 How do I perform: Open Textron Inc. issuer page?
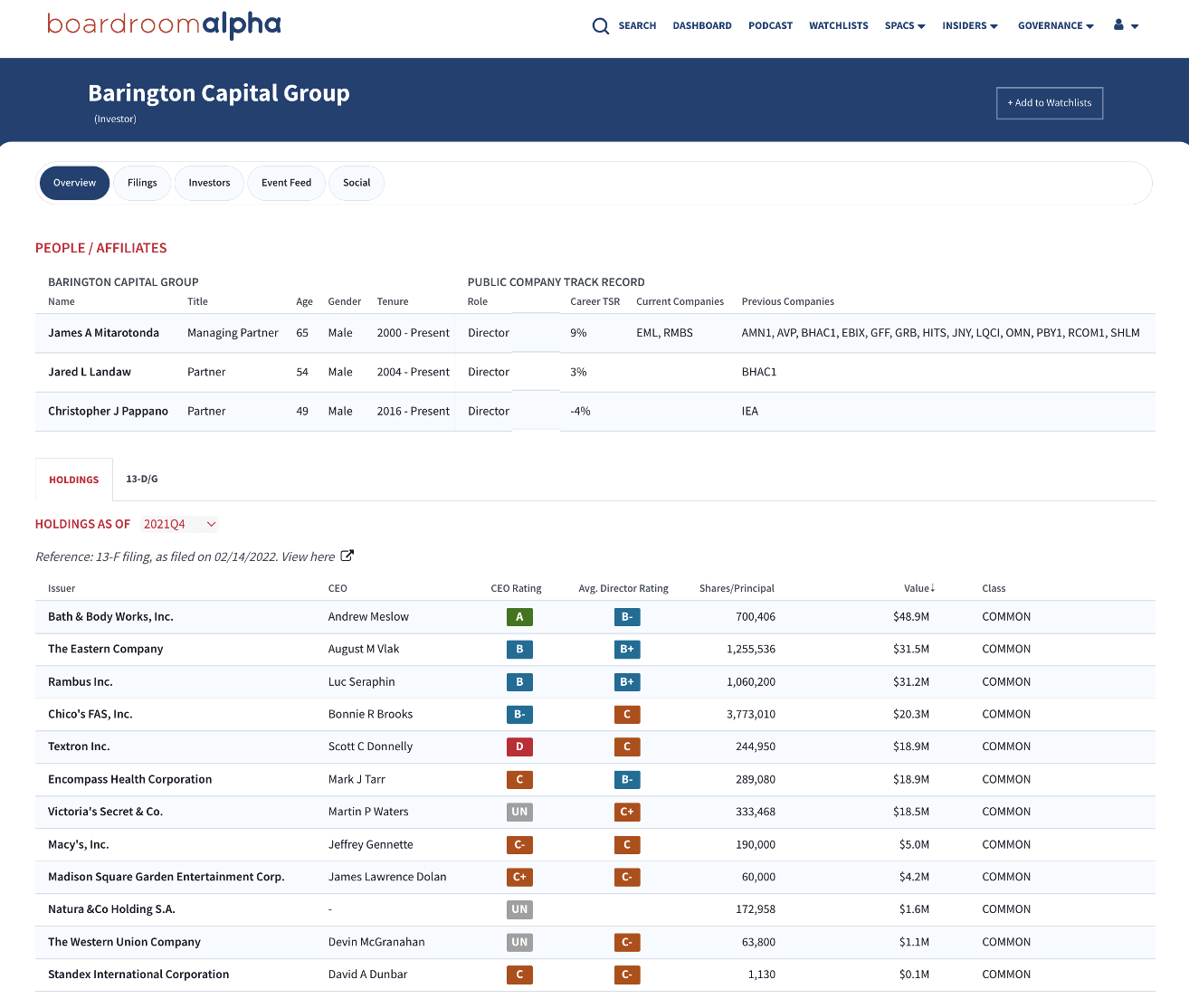pyautogui.click(x=79, y=747)
